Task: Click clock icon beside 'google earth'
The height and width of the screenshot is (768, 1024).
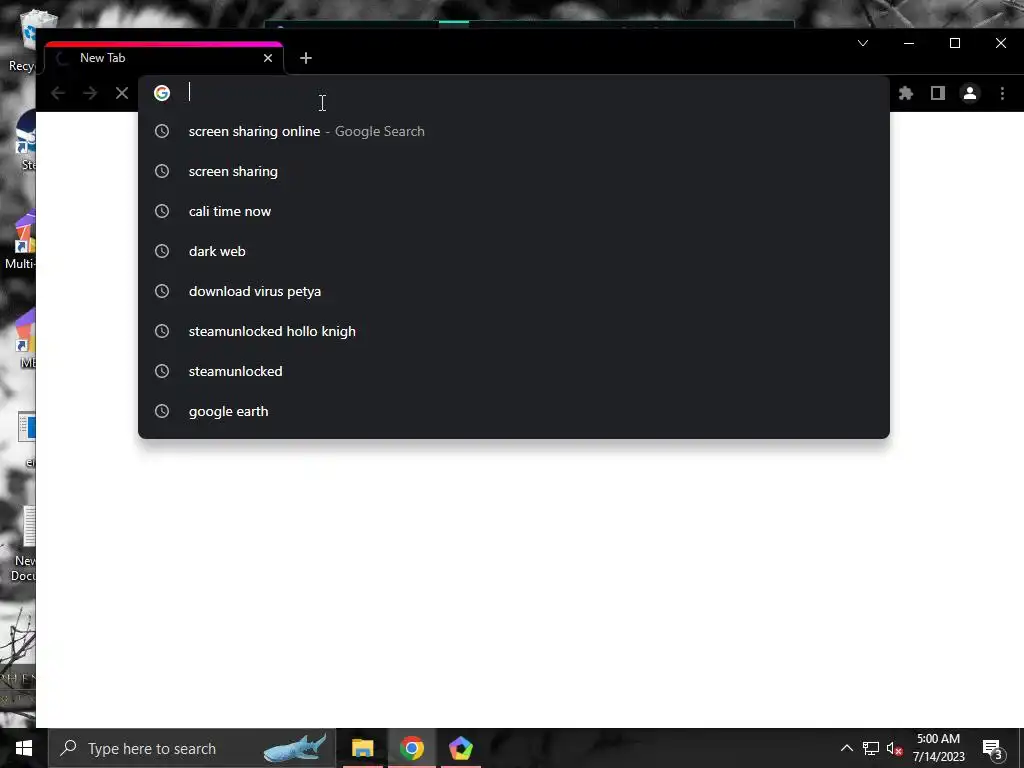Action: click(162, 411)
